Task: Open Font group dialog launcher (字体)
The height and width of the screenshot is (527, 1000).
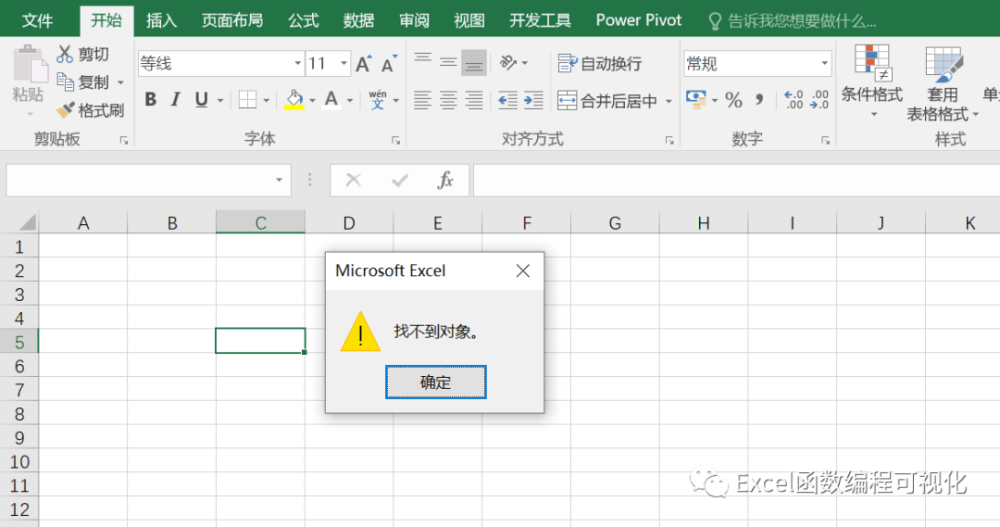Action: pos(396,140)
